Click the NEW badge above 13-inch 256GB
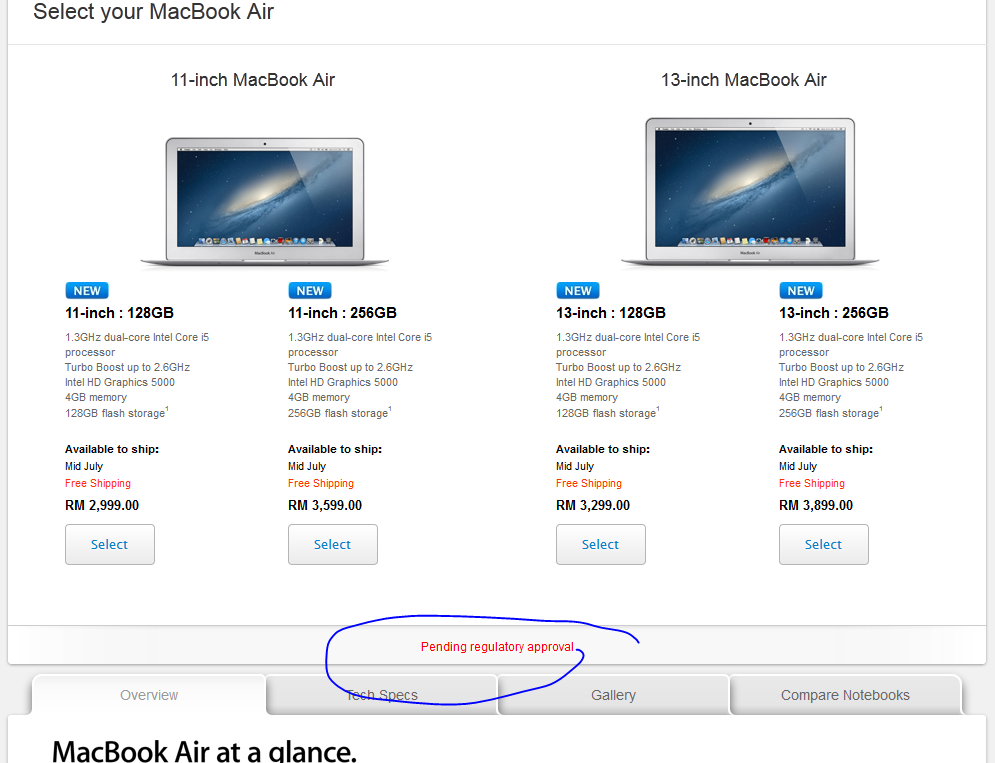Viewport: 995px width, 763px height. pos(801,290)
